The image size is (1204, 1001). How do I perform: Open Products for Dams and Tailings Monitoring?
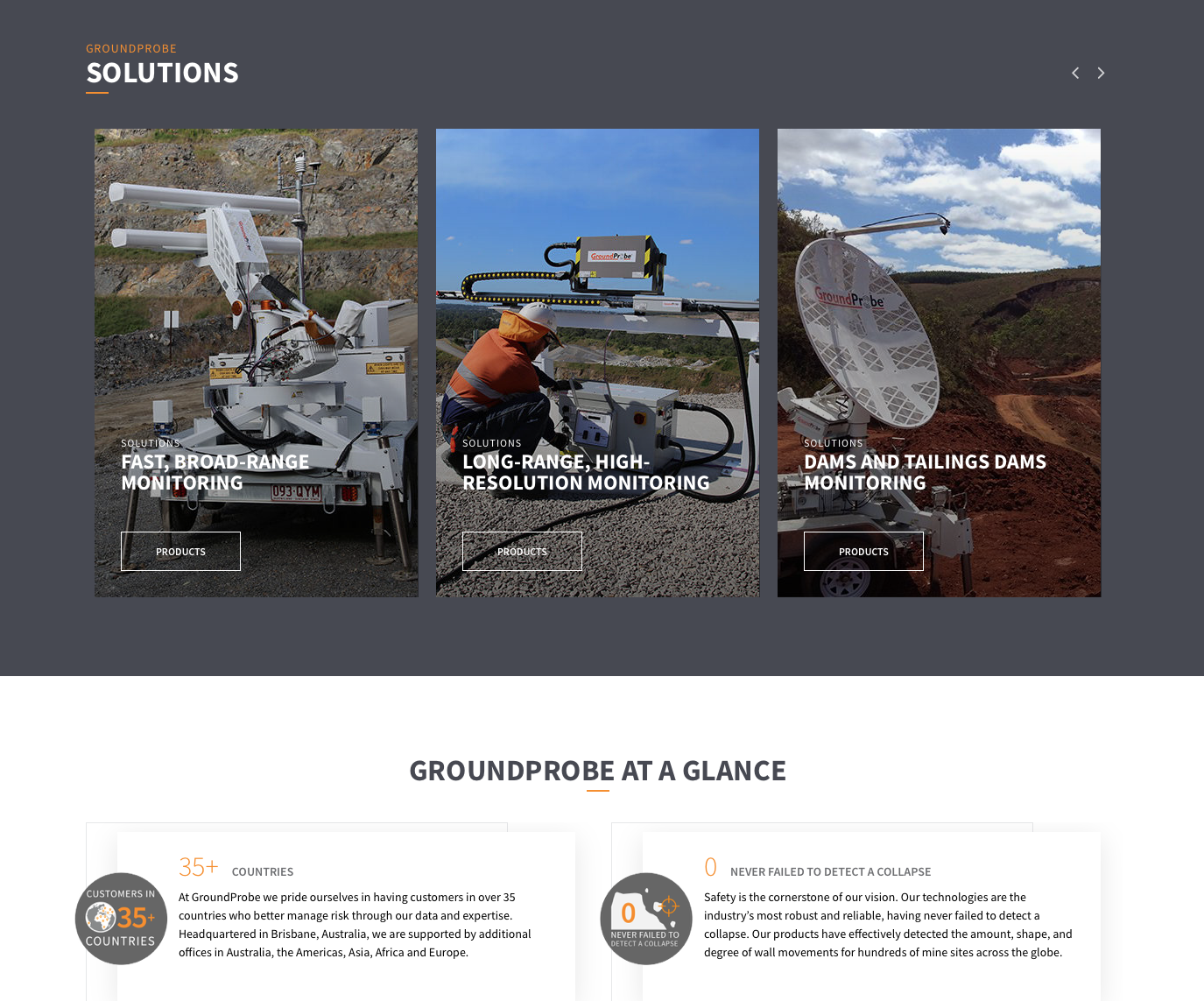pyautogui.click(x=863, y=552)
